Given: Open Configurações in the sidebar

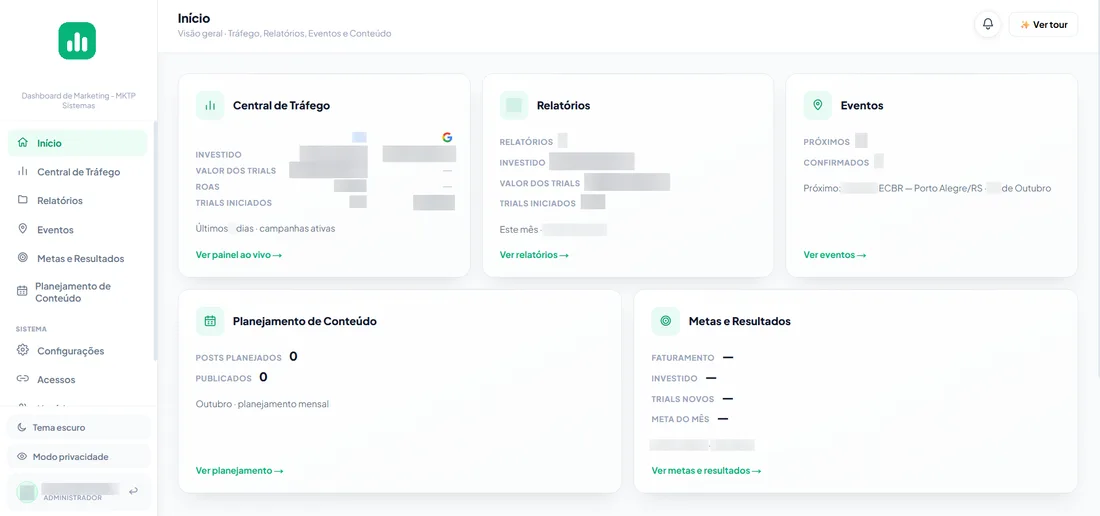Looking at the screenshot, I should pos(77,351).
